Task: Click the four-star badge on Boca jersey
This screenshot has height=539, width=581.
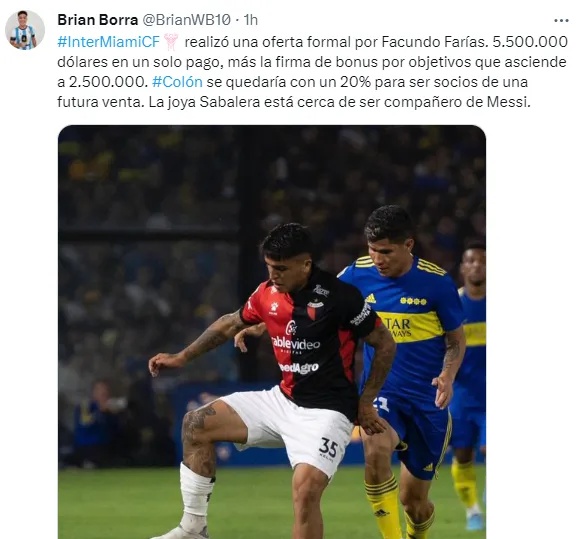Action: click(x=413, y=302)
